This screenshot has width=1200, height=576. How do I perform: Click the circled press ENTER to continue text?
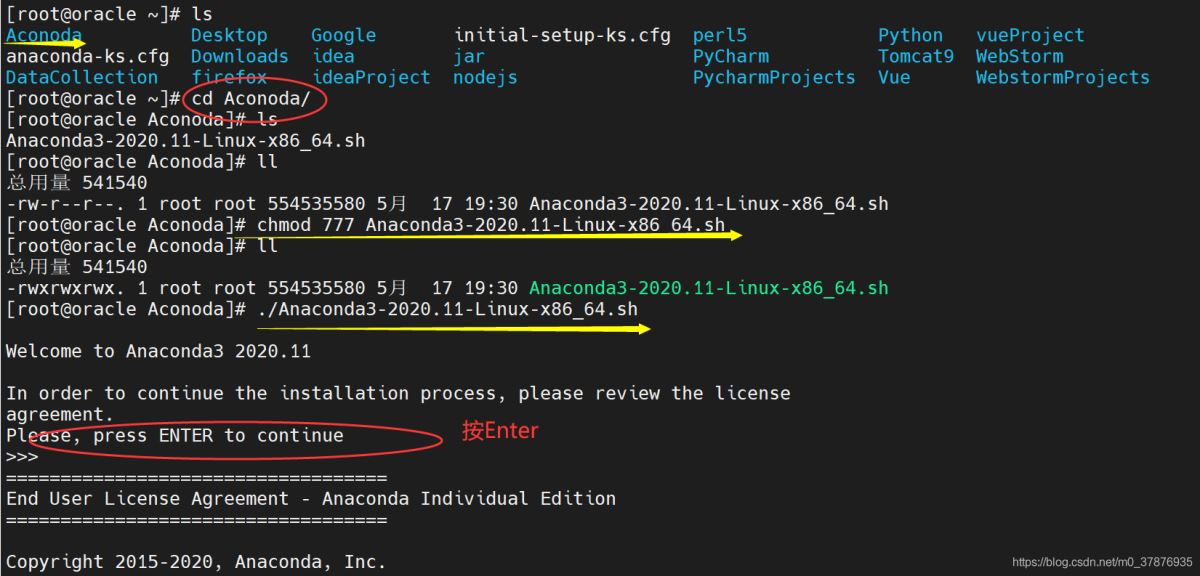click(x=190, y=435)
